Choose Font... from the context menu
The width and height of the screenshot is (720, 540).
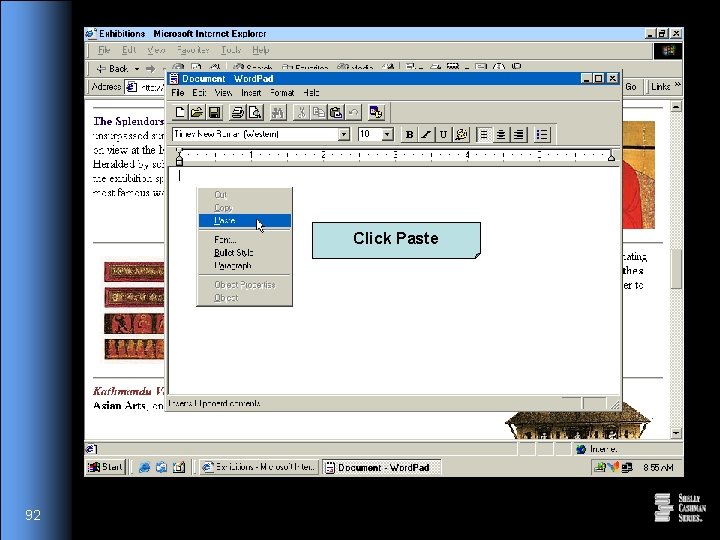[x=245, y=240]
